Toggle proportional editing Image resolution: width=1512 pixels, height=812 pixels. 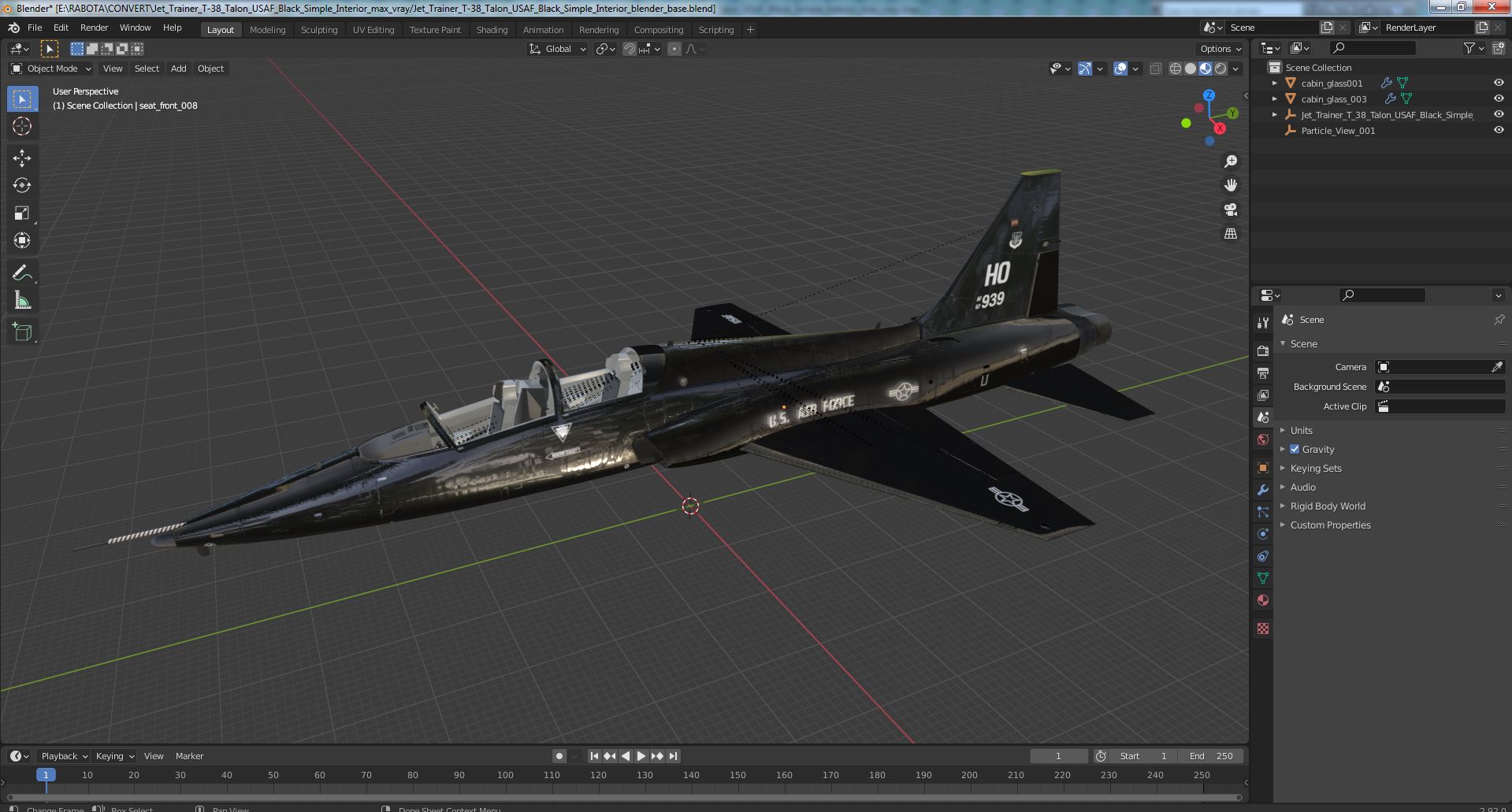(x=674, y=49)
